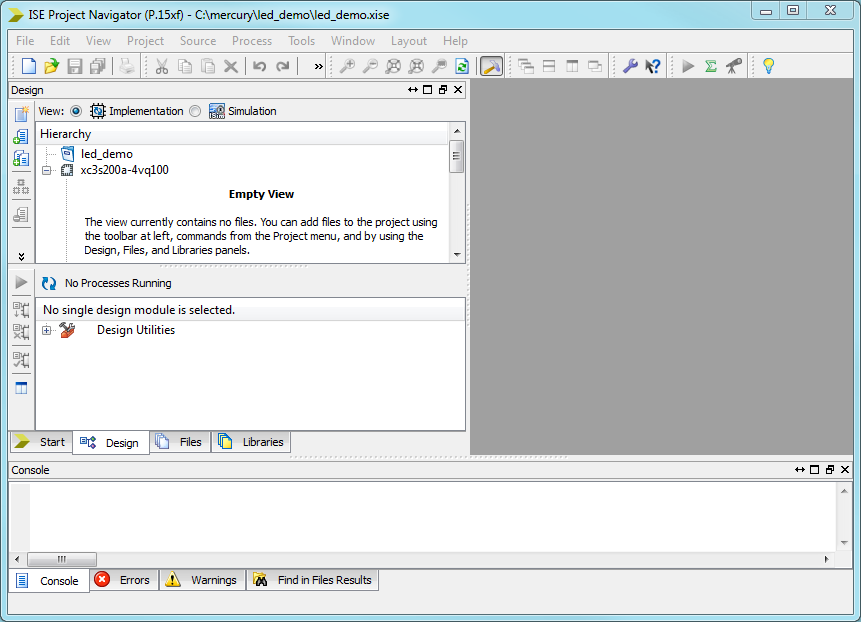
Task: Open the Tools menu
Action: point(301,41)
